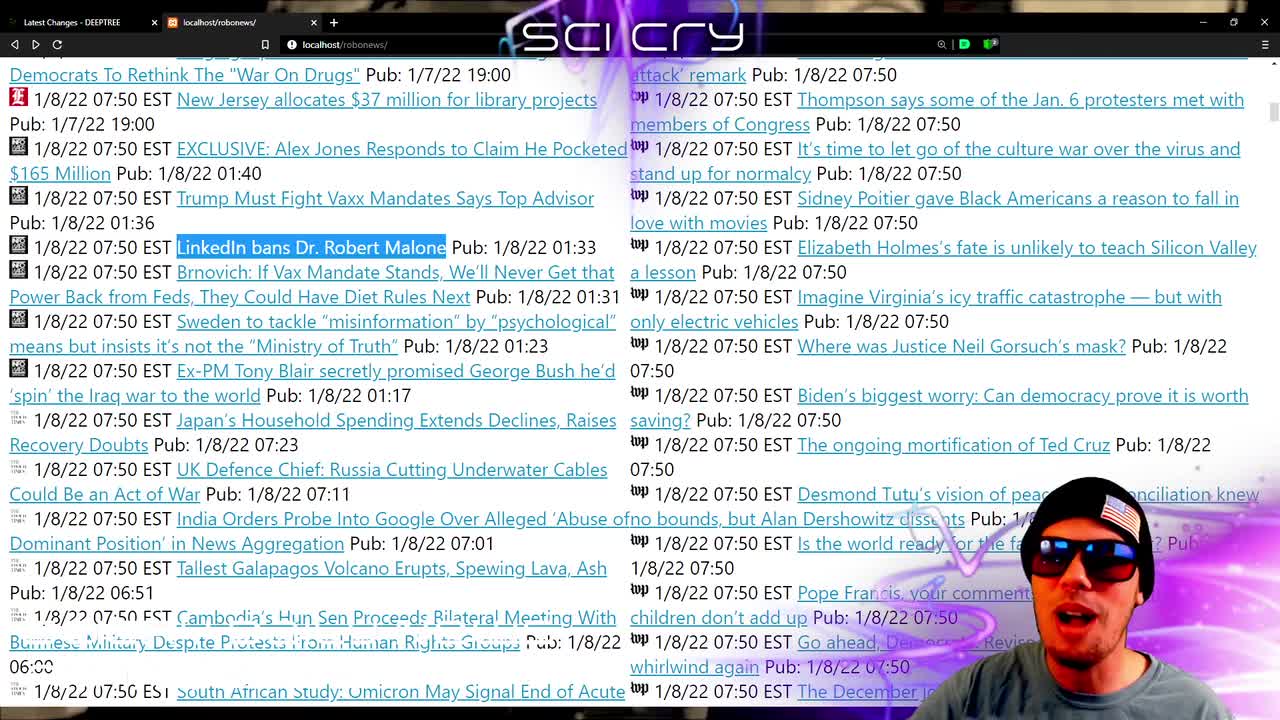
Task: Click WP icon beside Sidney Poitier article
Action: point(639,195)
